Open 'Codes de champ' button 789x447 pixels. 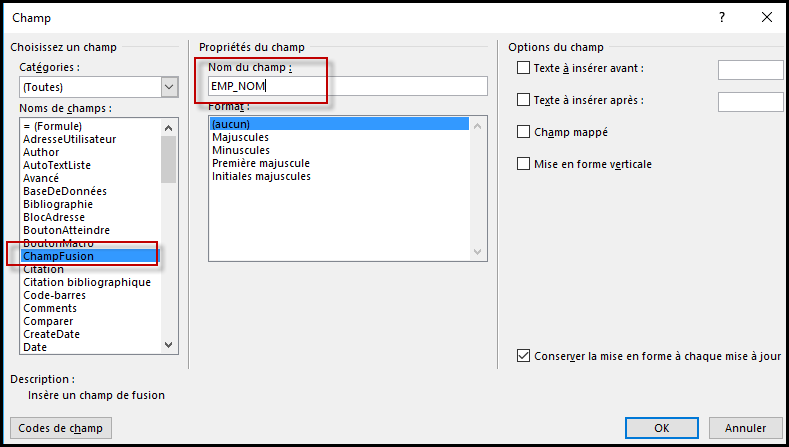pyautogui.click(x=60, y=428)
